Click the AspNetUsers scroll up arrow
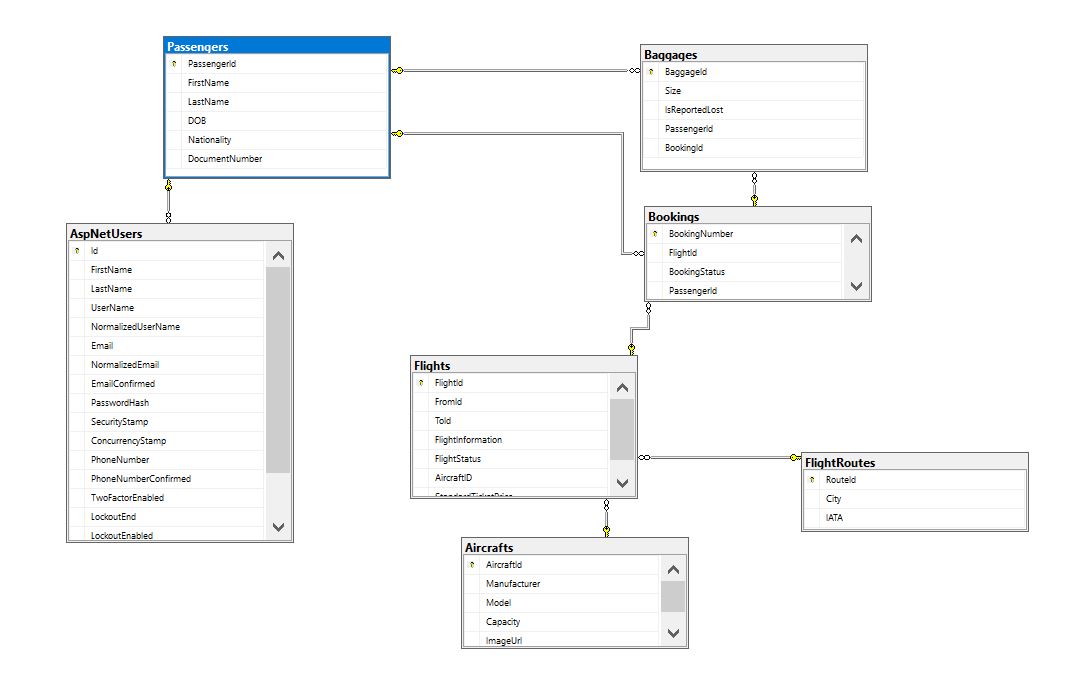This screenshot has height=690, width=1074. click(x=278, y=256)
